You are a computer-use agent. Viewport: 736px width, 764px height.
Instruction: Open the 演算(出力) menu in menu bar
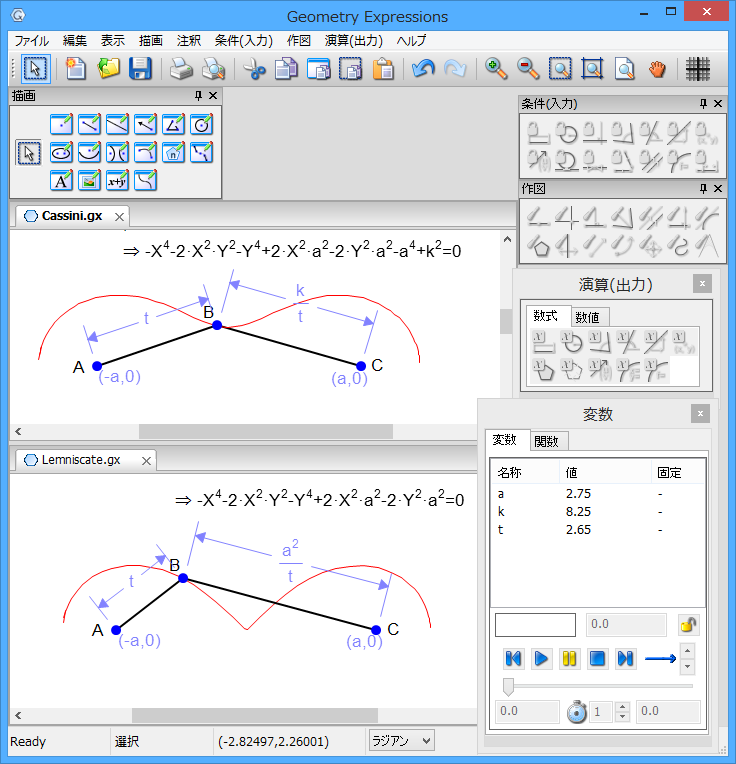coord(353,41)
